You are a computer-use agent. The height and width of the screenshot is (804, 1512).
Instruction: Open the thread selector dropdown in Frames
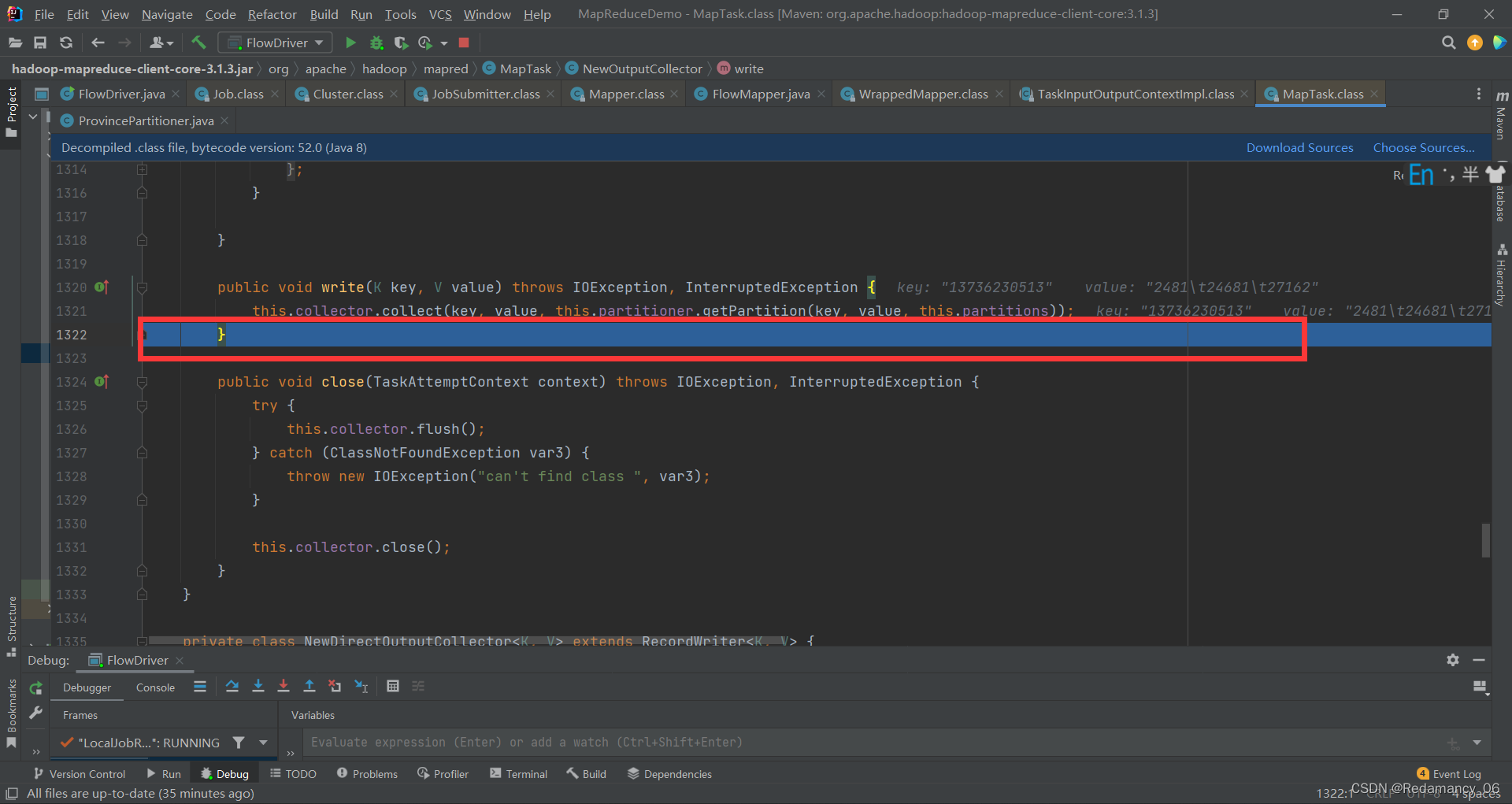click(263, 743)
